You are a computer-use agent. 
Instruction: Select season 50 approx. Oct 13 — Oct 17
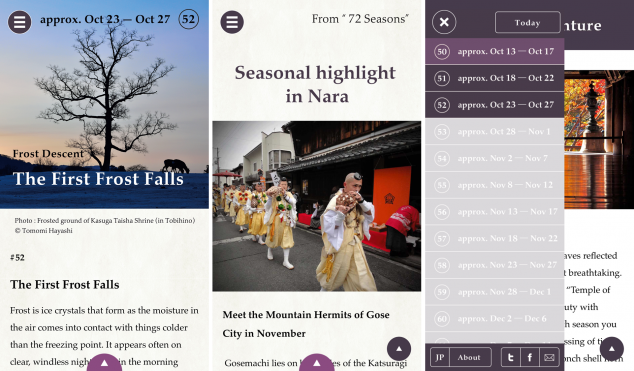point(495,51)
